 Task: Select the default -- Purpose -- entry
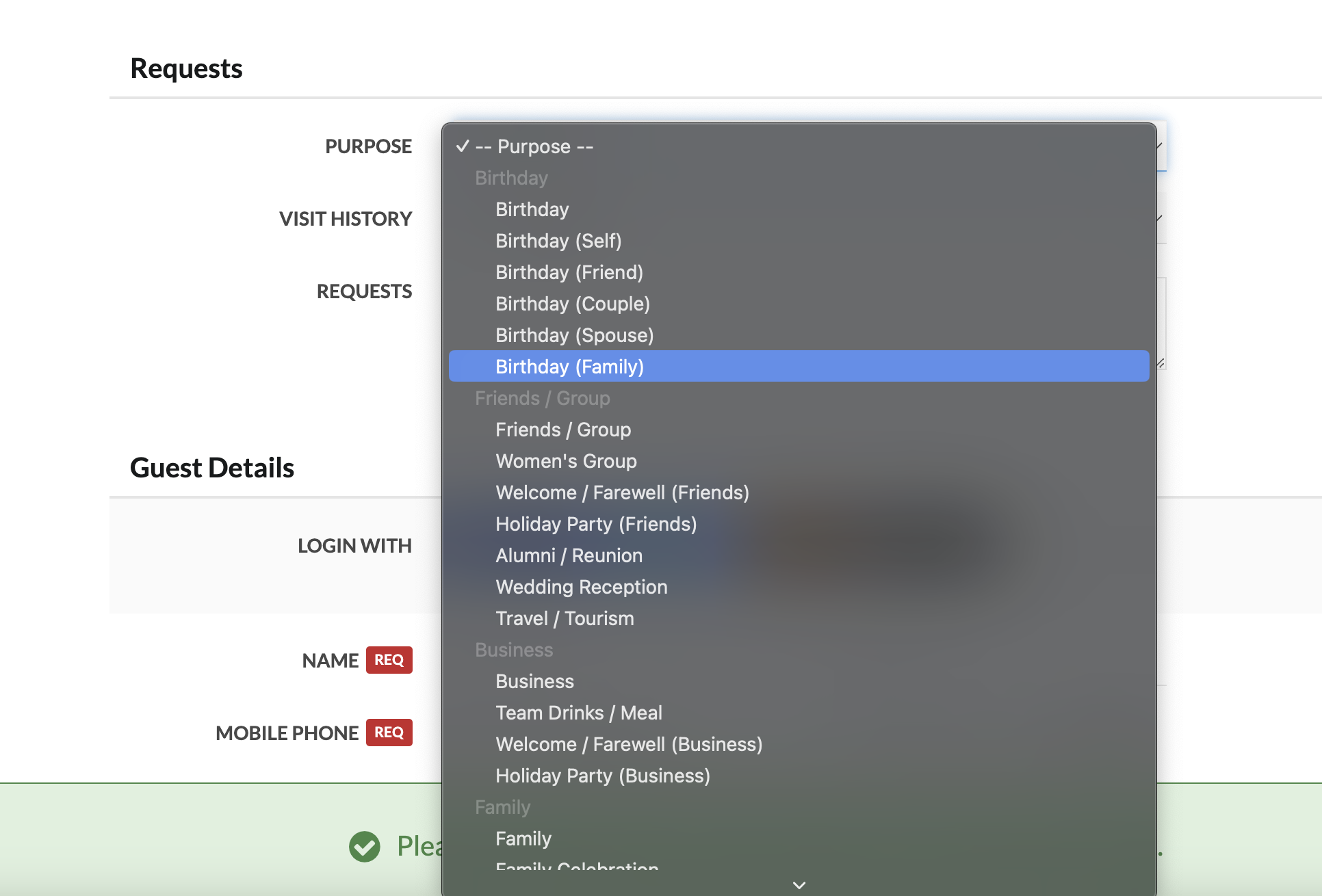[534, 146]
